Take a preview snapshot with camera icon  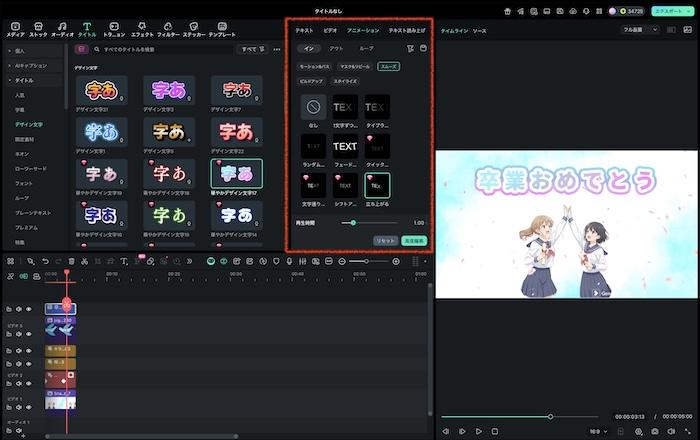pyautogui.click(x=655, y=432)
